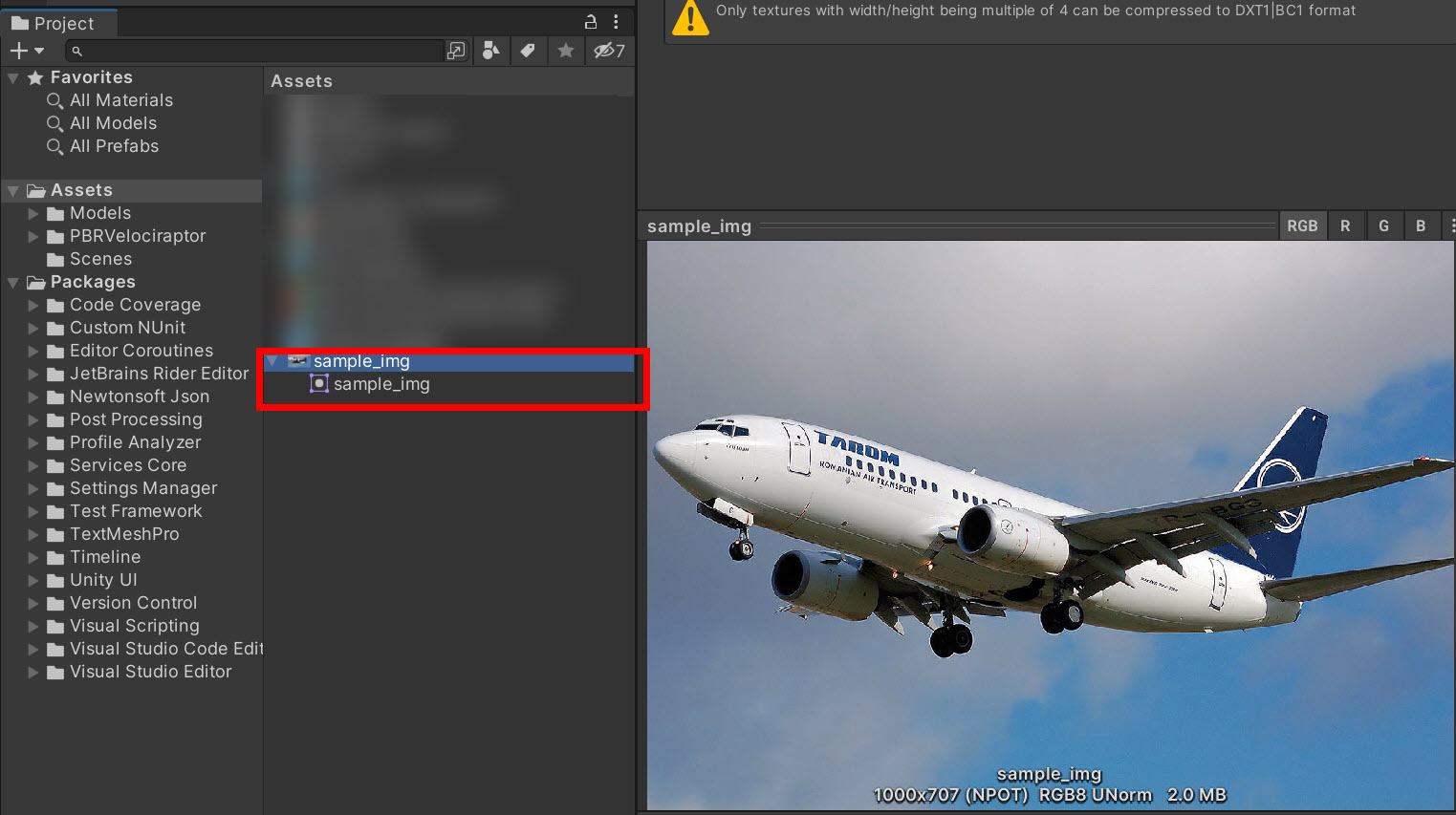This screenshot has width=1456, height=815.
Task: Save search to Favorites star icon
Action: (566, 51)
